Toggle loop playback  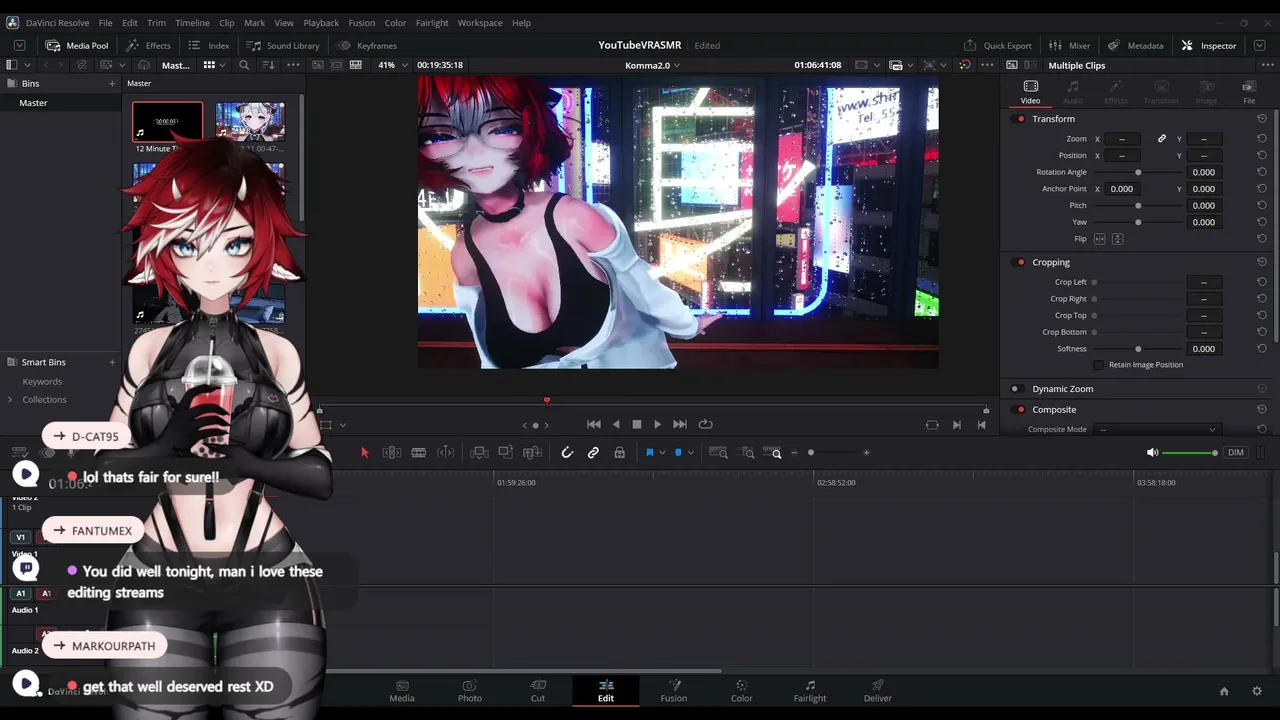705,424
